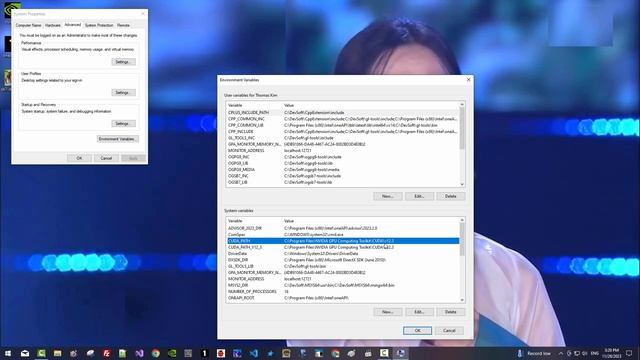Click scroll down arrow of system variables list
640x360 pixels.
point(462,300)
